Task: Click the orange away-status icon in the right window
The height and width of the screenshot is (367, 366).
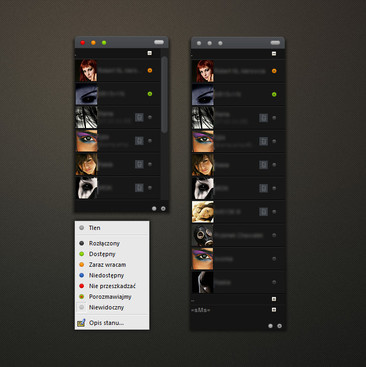Action: click(274, 71)
